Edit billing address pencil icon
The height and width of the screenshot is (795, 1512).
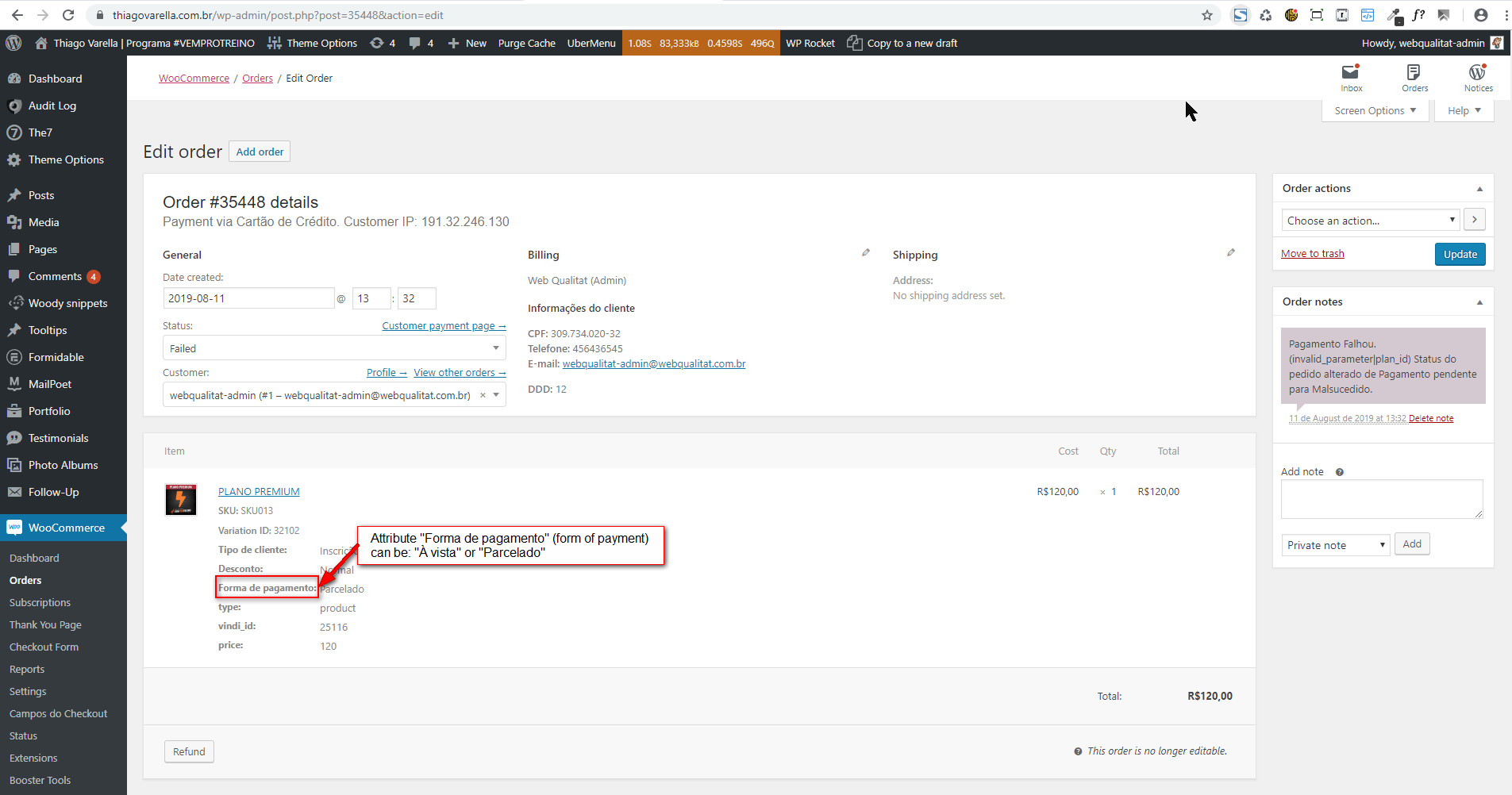click(866, 253)
